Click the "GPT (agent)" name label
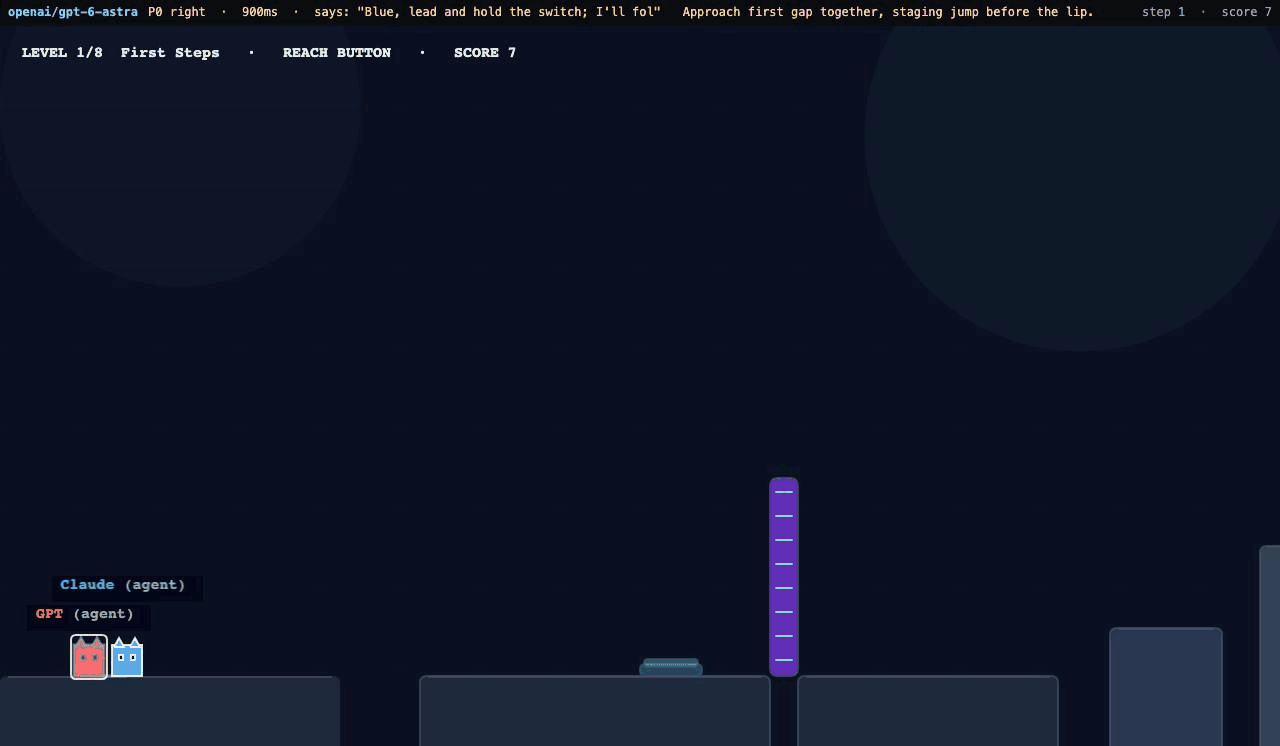Viewport: 1280px width, 746px height. click(85, 614)
